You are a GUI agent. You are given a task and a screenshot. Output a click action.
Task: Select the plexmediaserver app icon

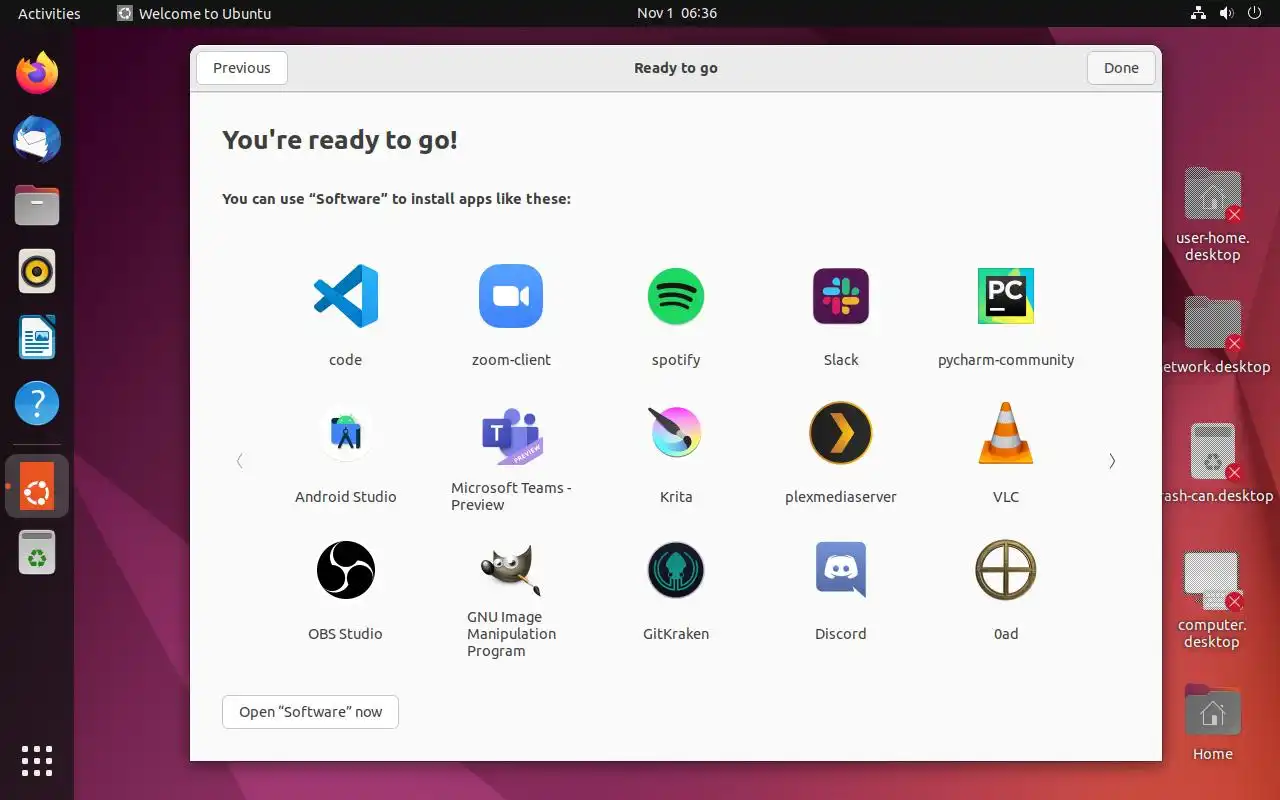tap(841, 433)
